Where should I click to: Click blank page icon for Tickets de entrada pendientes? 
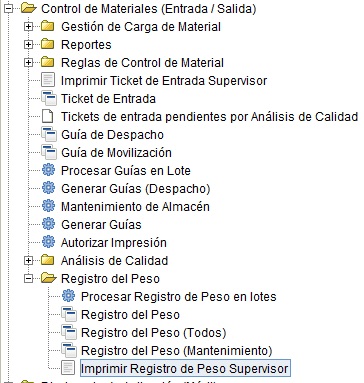coord(48,116)
